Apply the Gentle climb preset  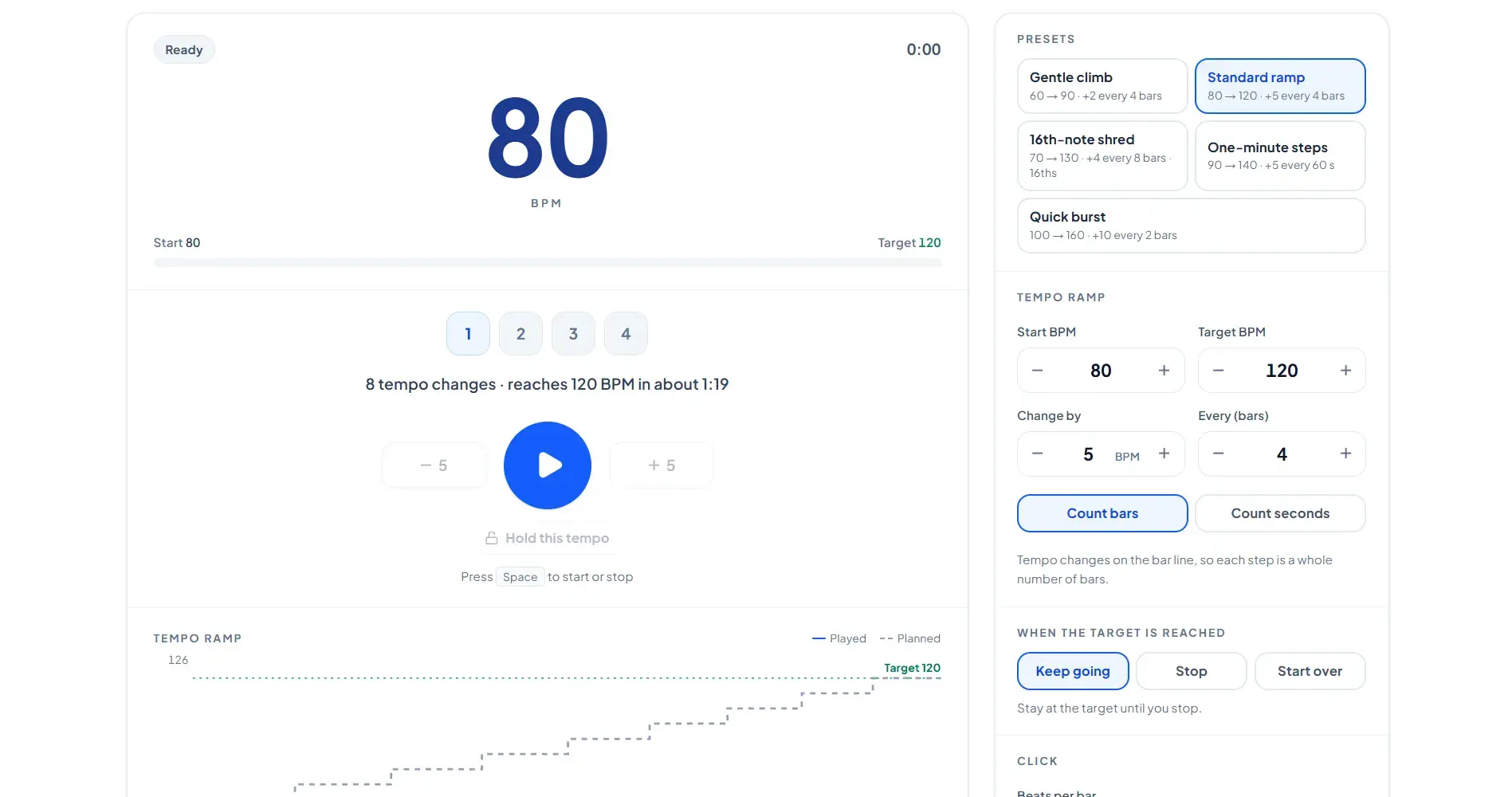[1102, 86]
